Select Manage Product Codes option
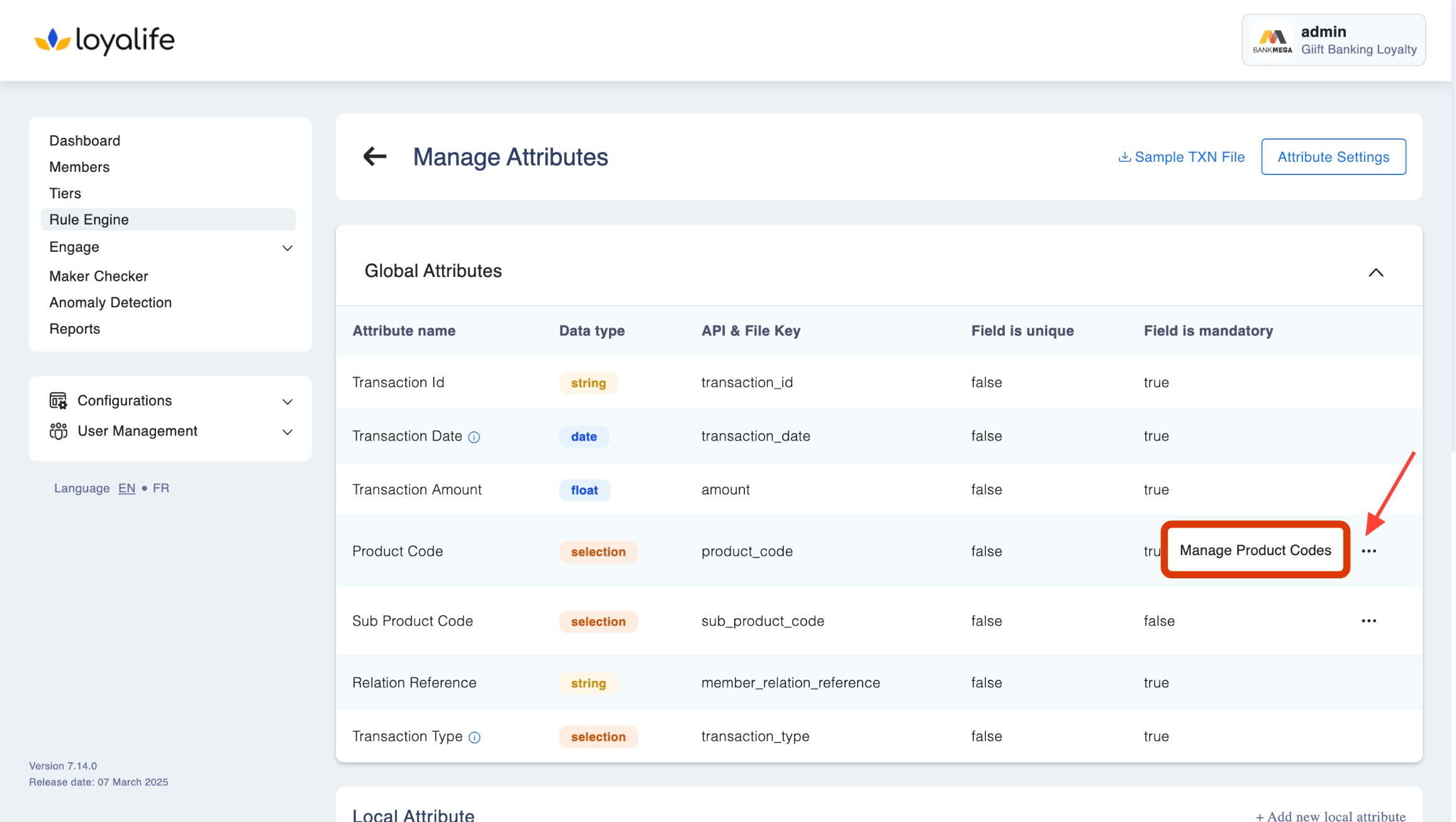The width and height of the screenshot is (1456, 822). pyautogui.click(x=1255, y=550)
